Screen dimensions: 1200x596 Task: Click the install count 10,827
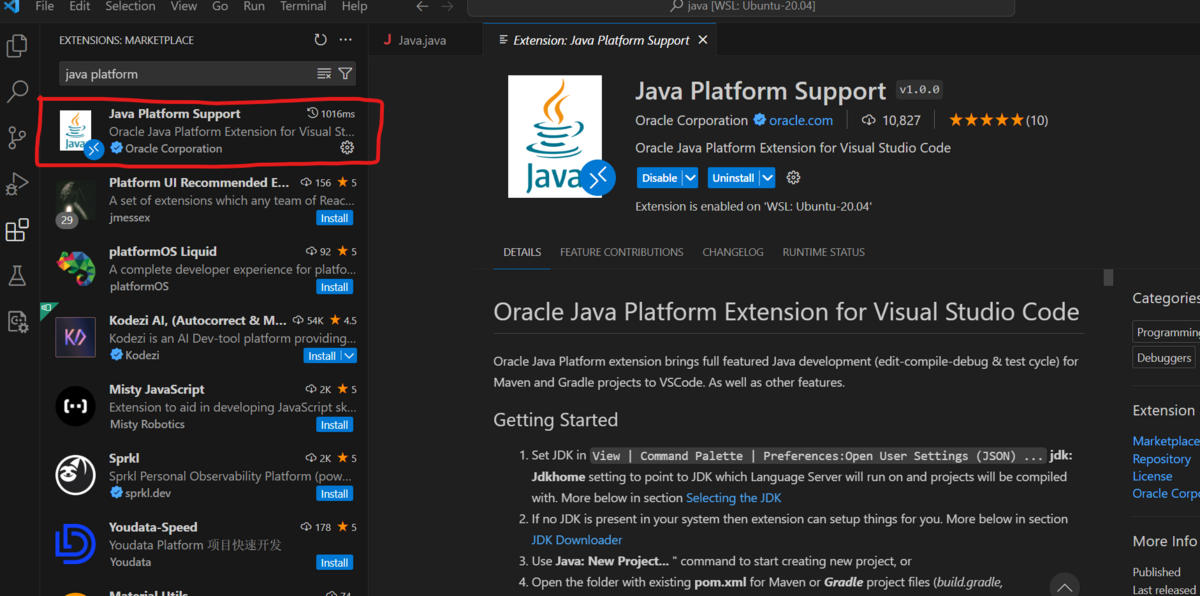(x=891, y=120)
